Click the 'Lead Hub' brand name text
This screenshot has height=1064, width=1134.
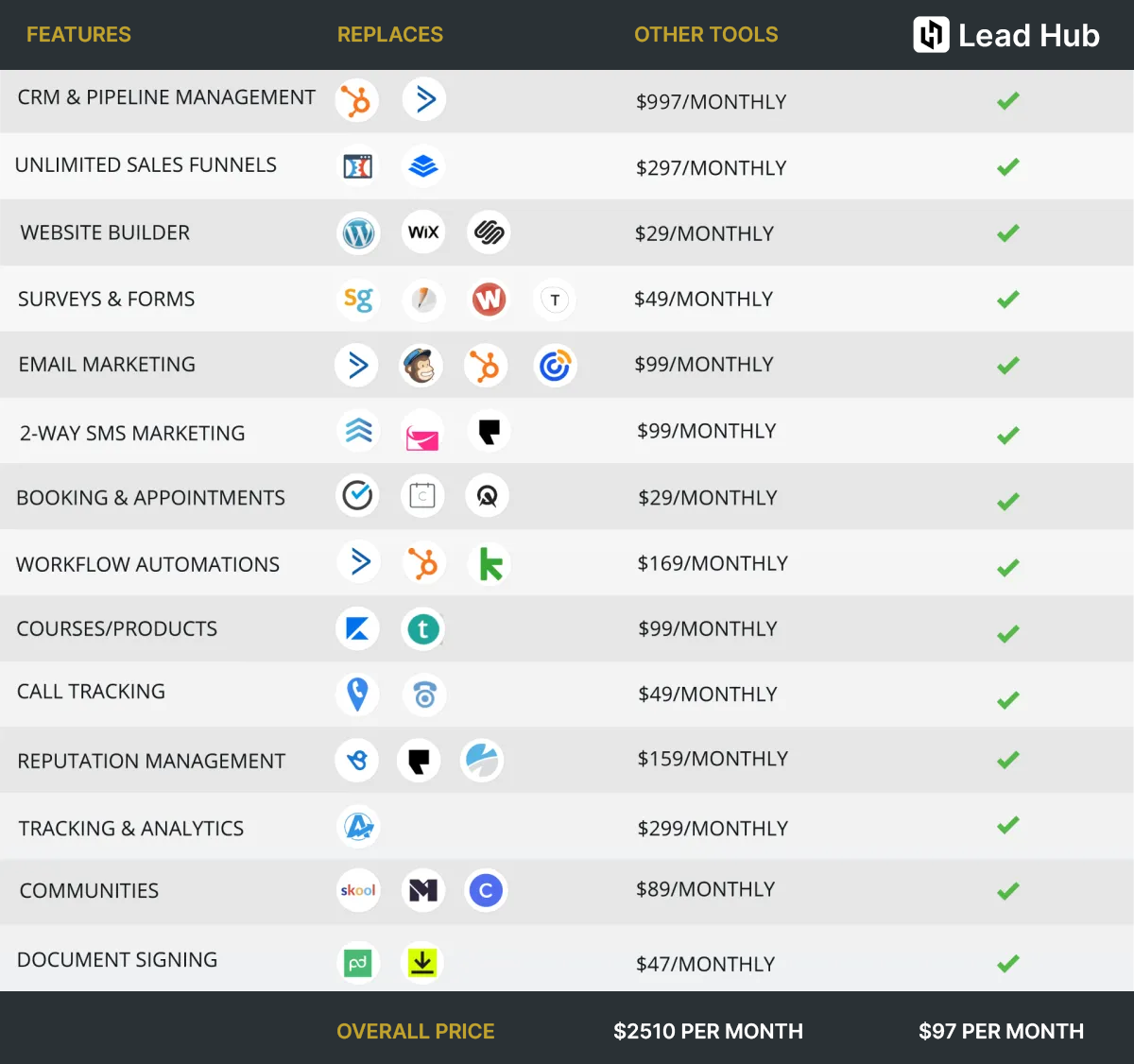click(x=1029, y=36)
